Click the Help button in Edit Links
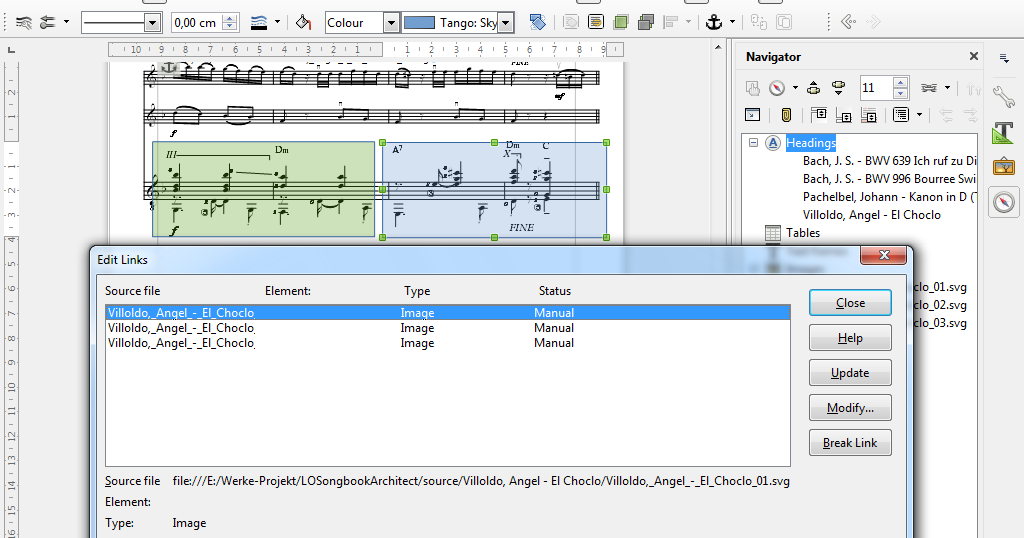This screenshot has height=538, width=1024. tap(850, 338)
